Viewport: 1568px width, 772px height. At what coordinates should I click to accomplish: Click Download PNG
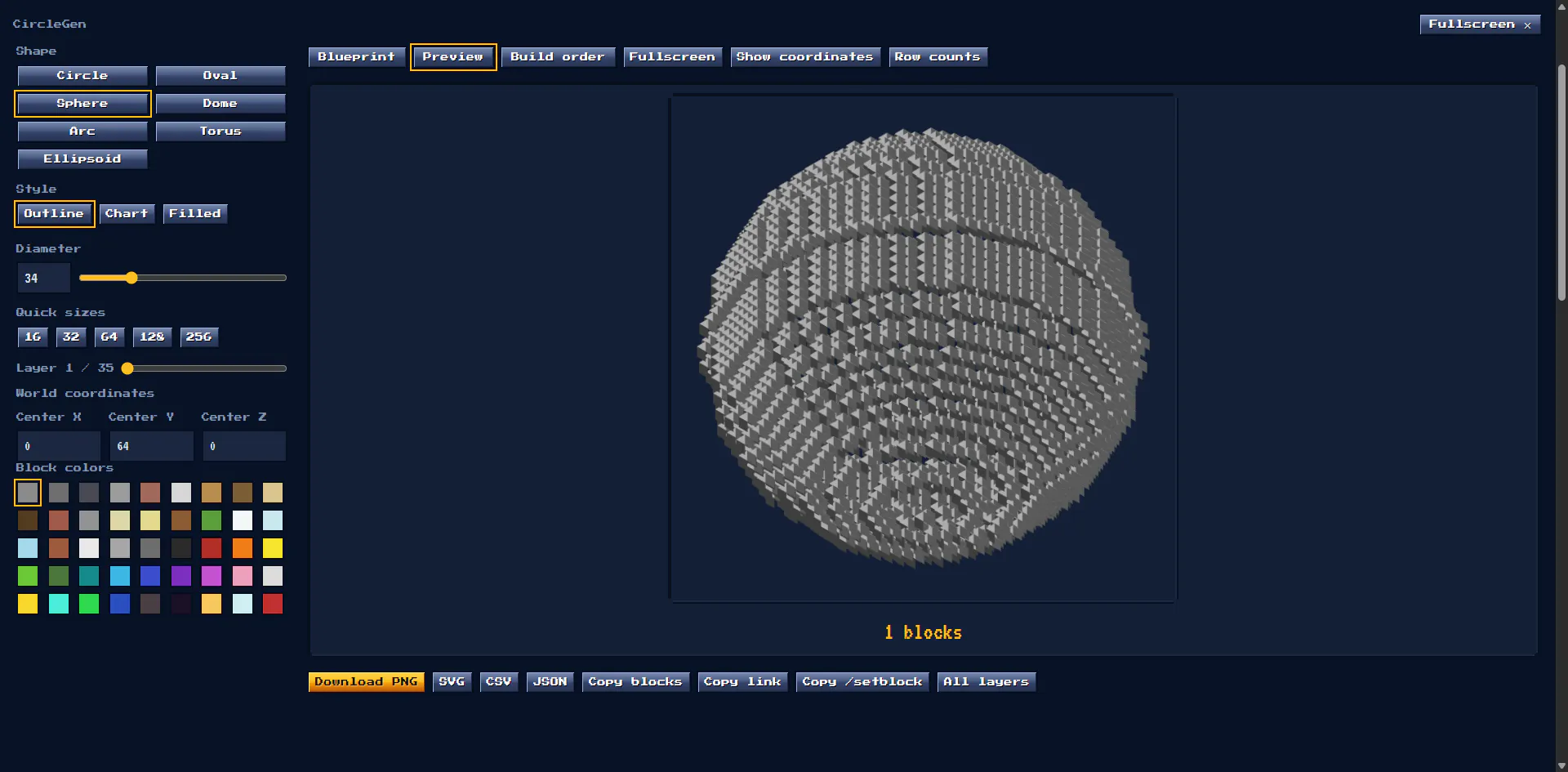pos(366,681)
